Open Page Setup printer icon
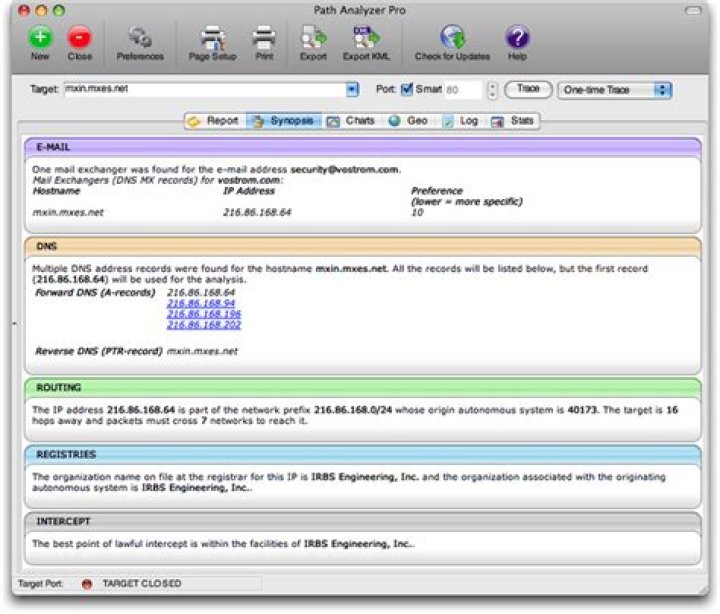720x614 pixels. 213,38
